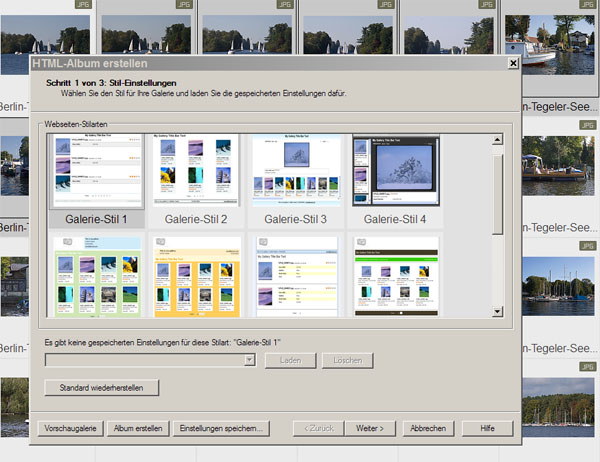Choose the green gallery style in second row
The width and height of the screenshot is (600, 462).
pyautogui.click(x=97, y=275)
